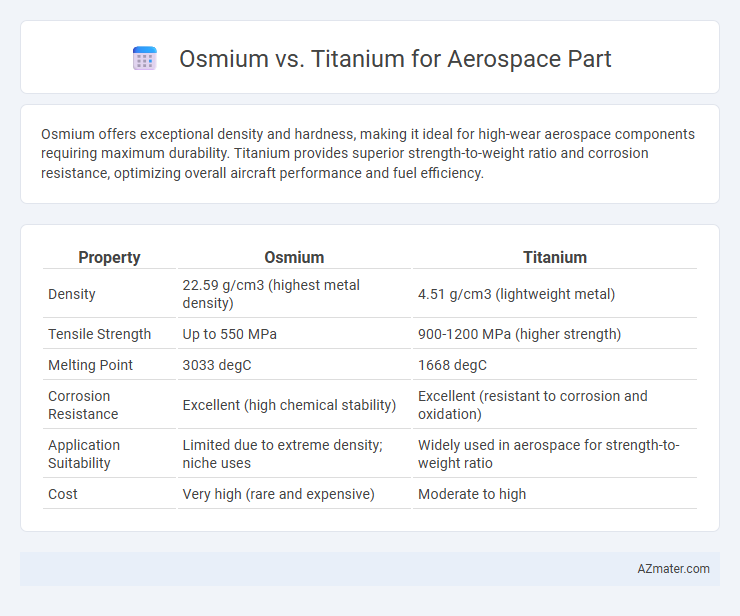740x616 pixels.
Task: Click 'Excellent (resistant to corrosion and oxidation)' cell
Action: pyautogui.click(x=555, y=405)
